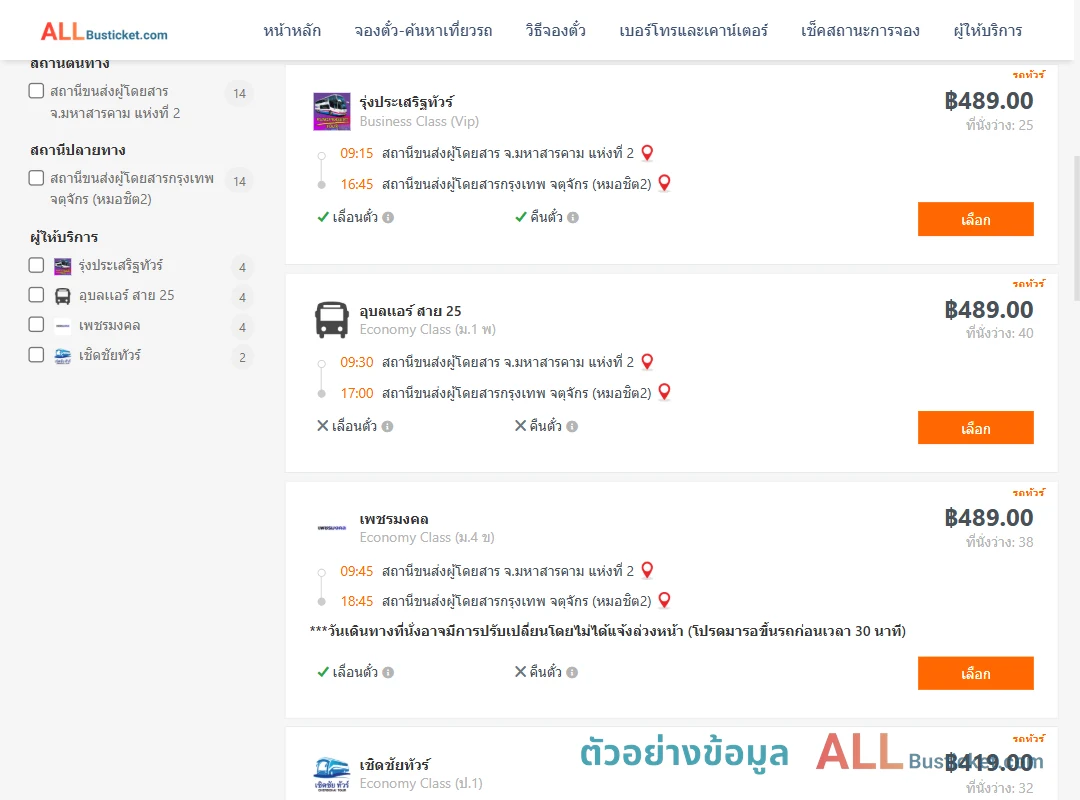
Task: Open จองตั๋ว-ค้นหาเที่ยวรถ menu item
Action: (423, 30)
